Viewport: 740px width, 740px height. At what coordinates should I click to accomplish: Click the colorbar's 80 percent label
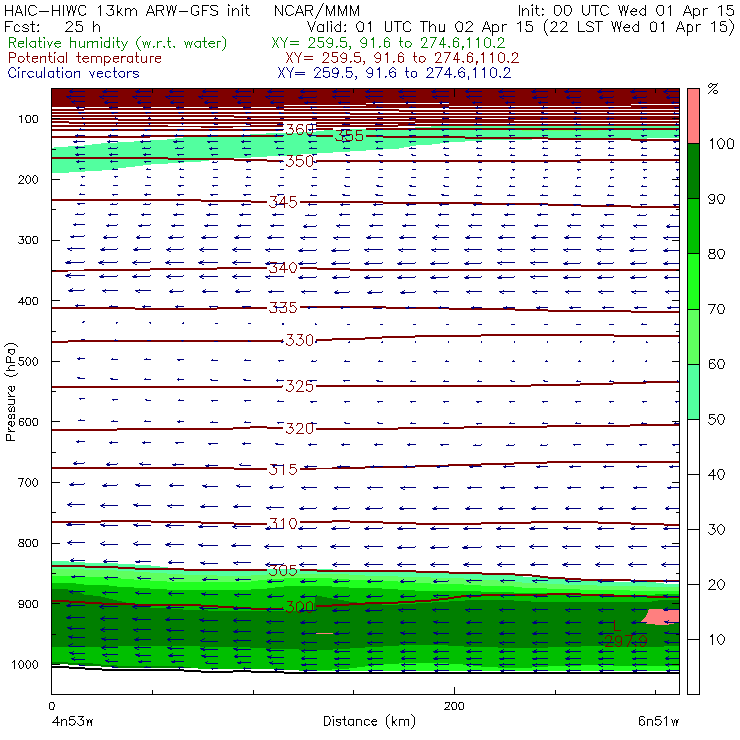point(716,254)
